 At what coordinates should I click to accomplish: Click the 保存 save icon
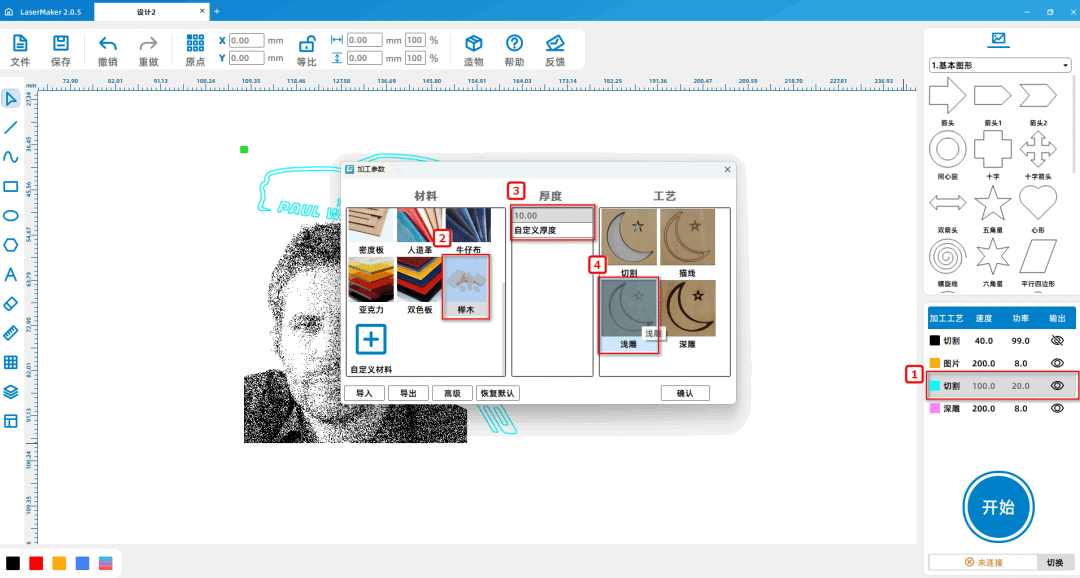point(60,44)
